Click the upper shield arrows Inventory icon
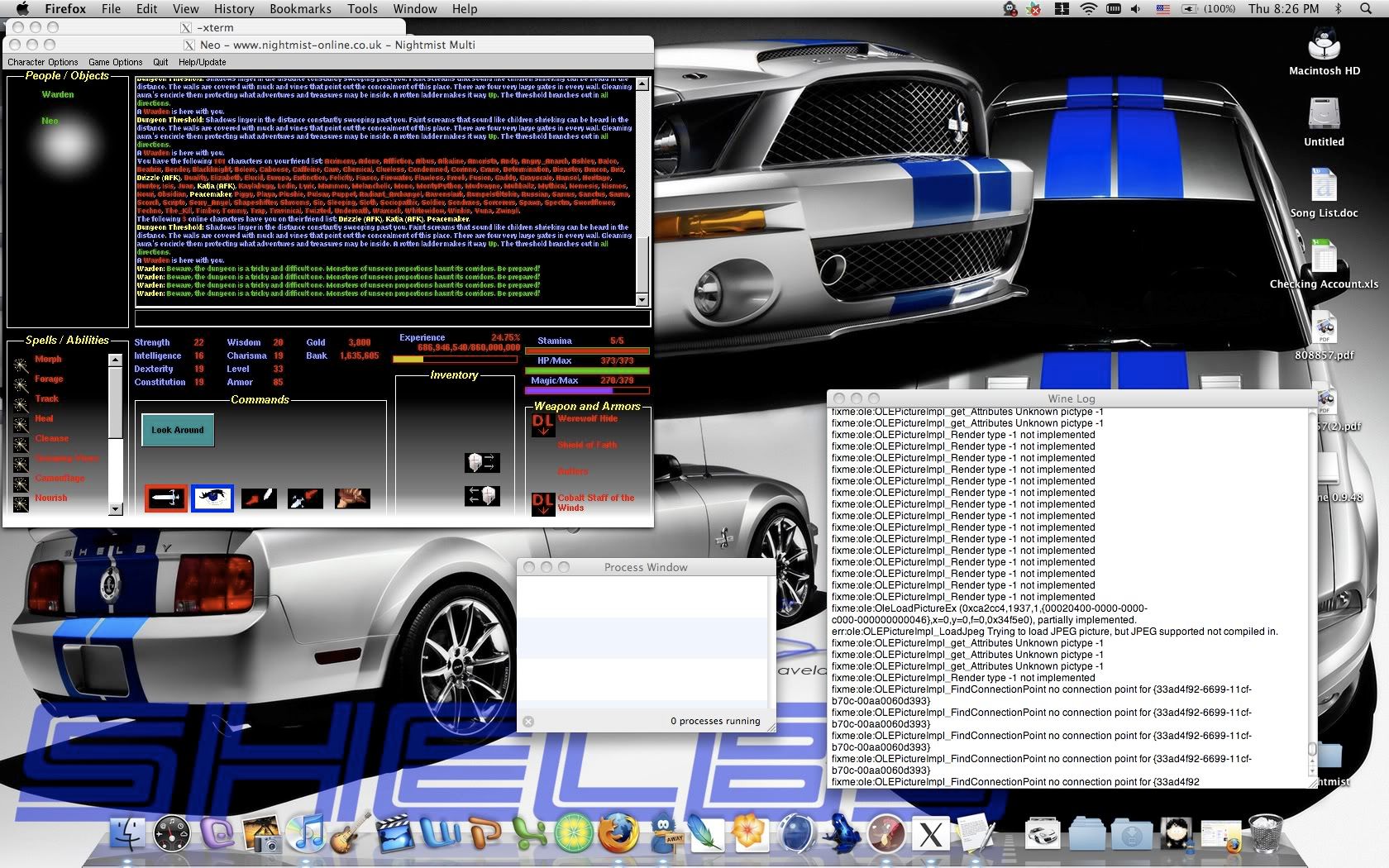The width and height of the screenshot is (1389, 868). click(482, 462)
